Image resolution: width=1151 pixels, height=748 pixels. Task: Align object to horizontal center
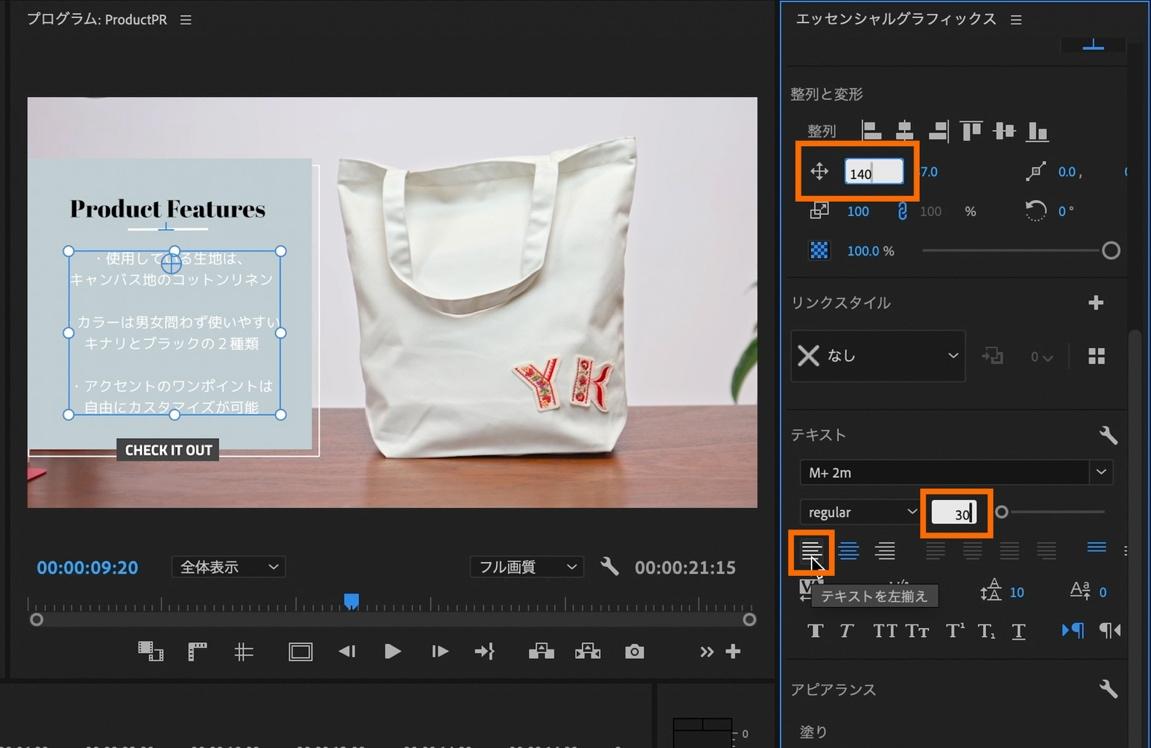(904, 131)
